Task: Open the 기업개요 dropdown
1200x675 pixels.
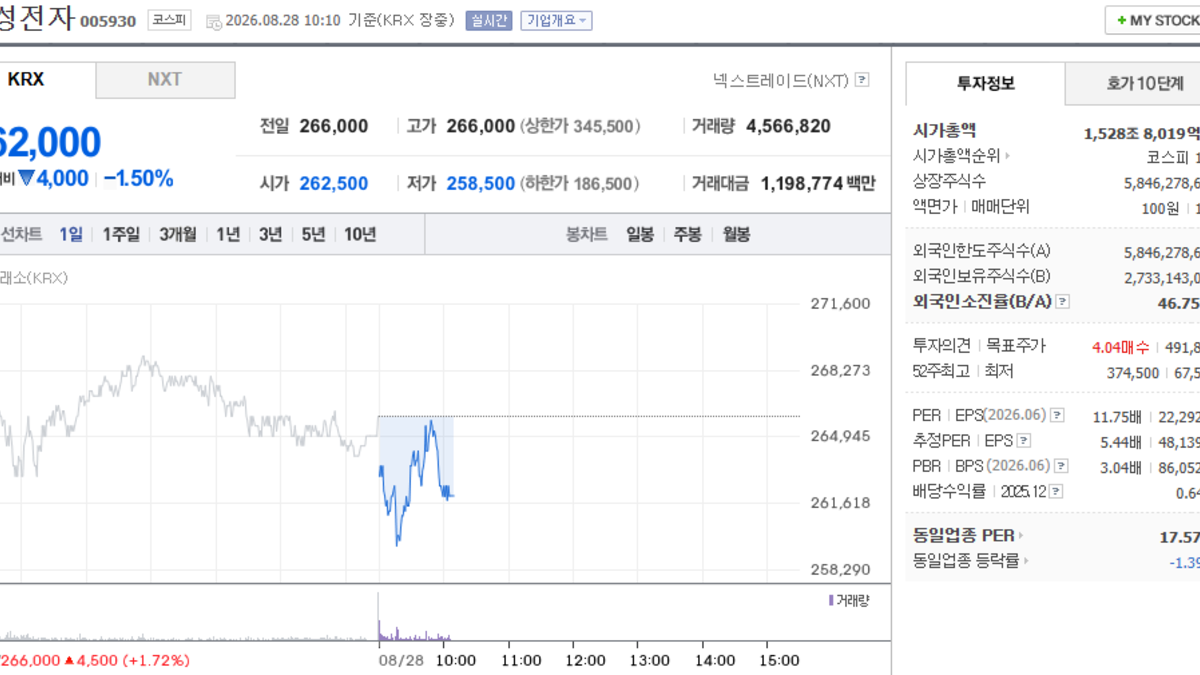Action: point(557,20)
